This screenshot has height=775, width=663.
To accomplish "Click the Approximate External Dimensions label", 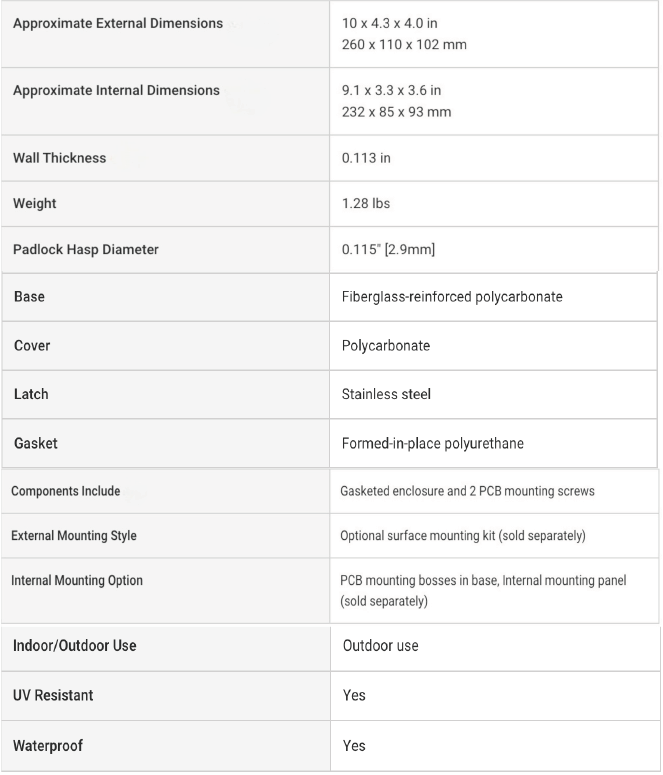I will 118,23.
